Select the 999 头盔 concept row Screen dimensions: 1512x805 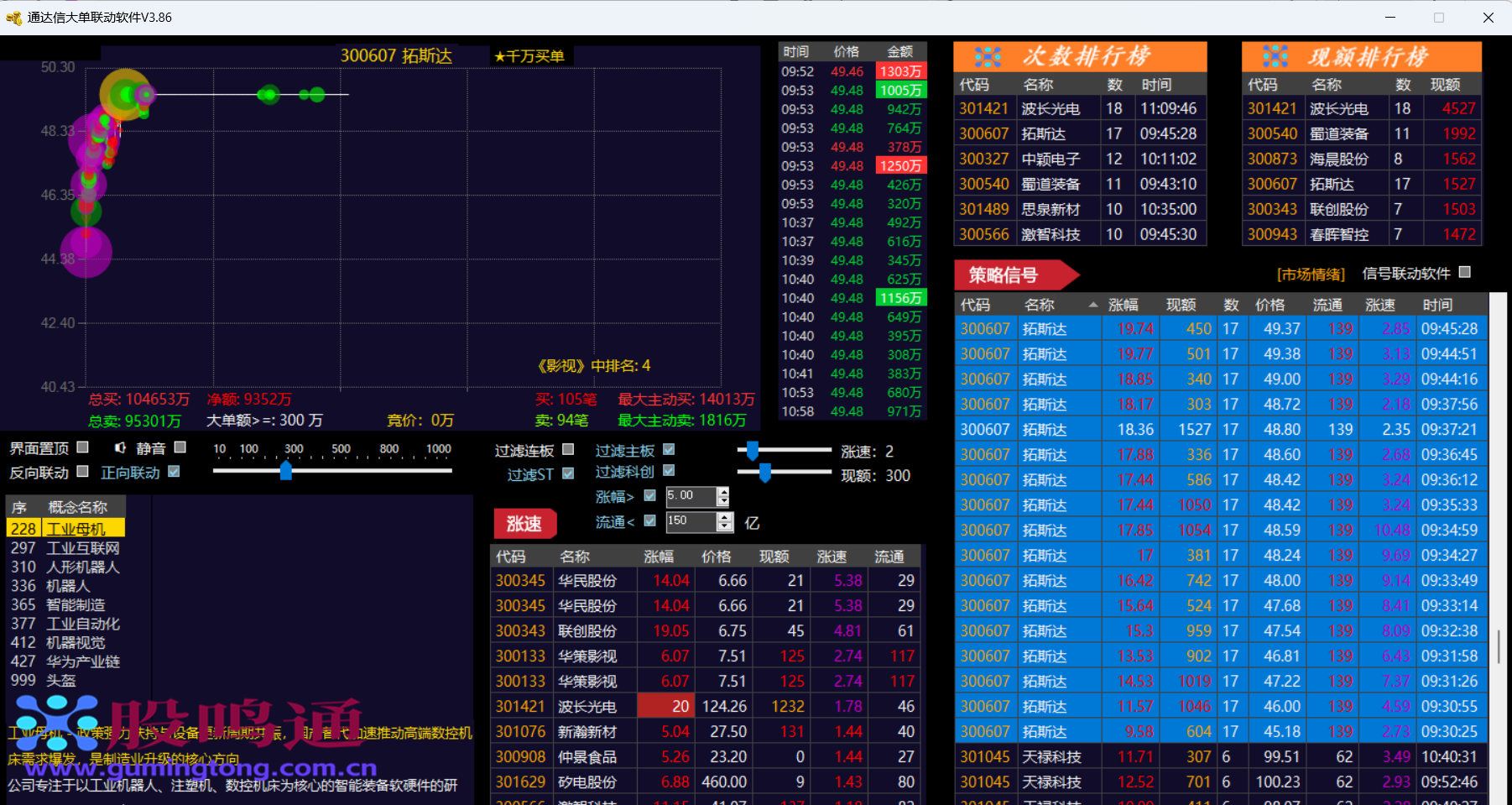(x=65, y=681)
